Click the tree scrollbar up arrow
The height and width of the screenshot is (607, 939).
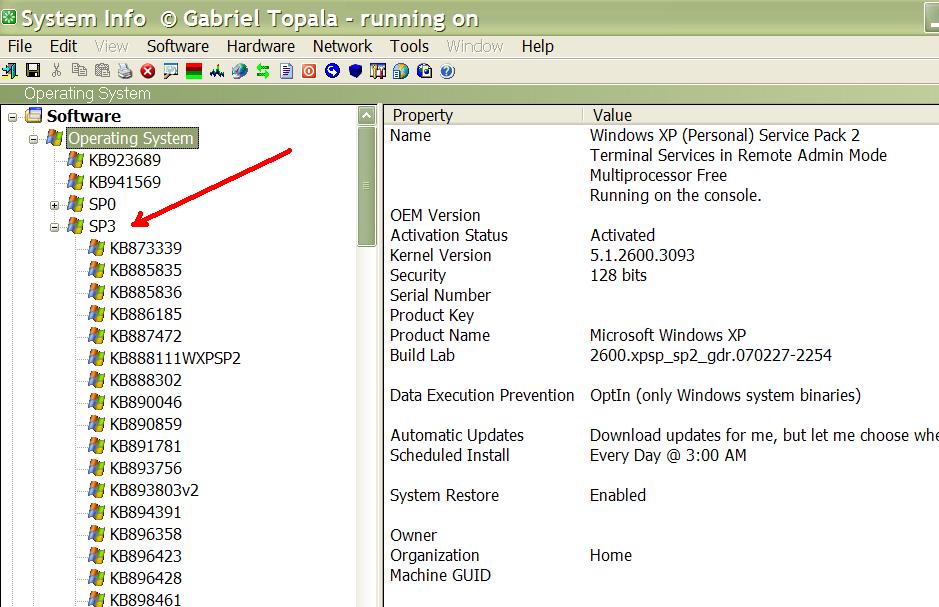[366, 115]
